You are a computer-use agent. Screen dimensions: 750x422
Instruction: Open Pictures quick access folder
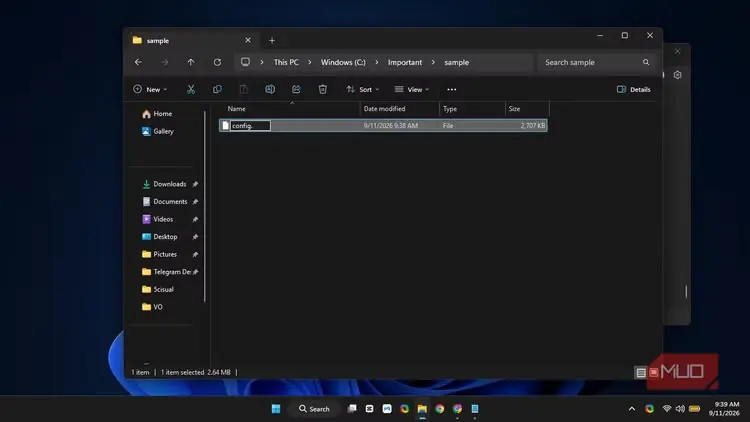[160, 254]
